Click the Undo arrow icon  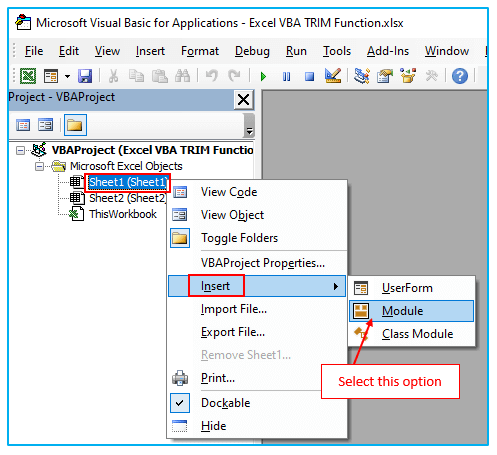coord(212,76)
